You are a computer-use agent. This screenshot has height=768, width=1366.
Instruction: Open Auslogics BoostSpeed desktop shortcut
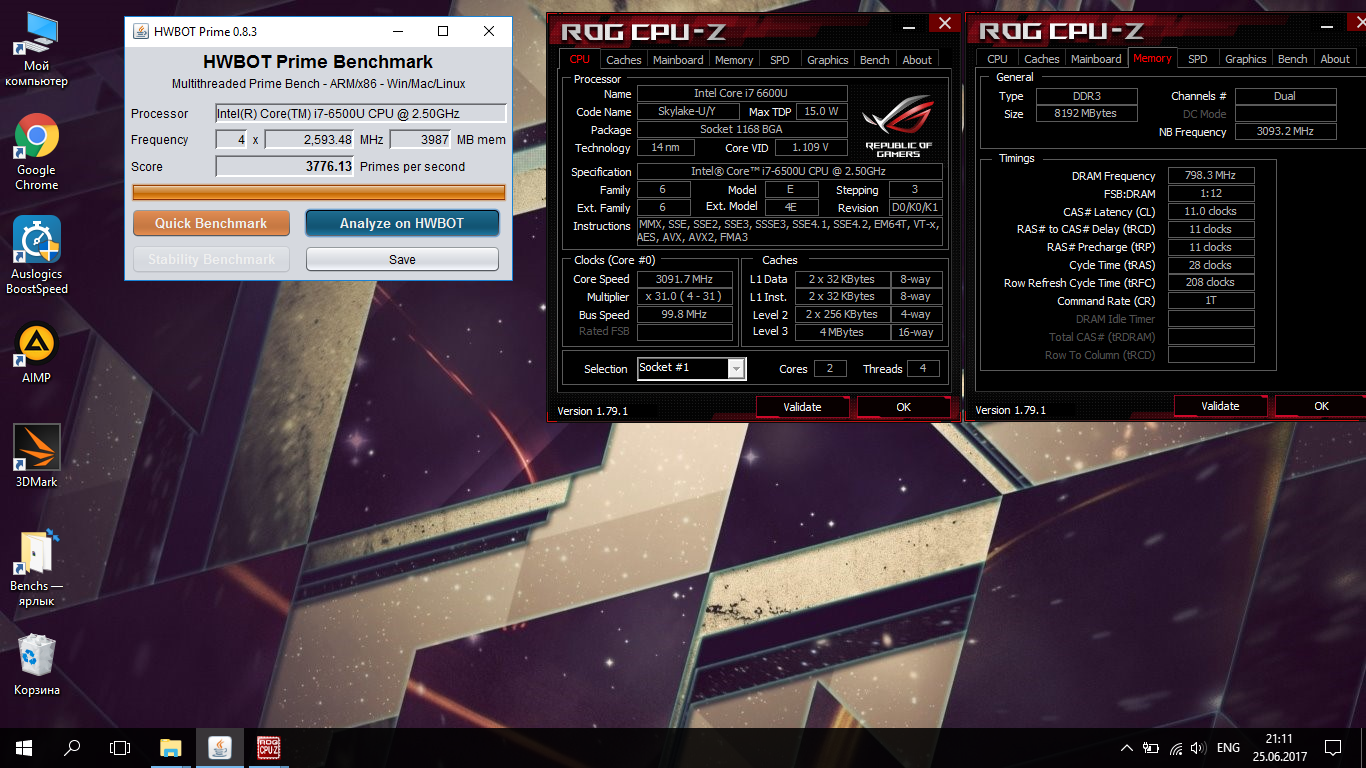(x=37, y=256)
